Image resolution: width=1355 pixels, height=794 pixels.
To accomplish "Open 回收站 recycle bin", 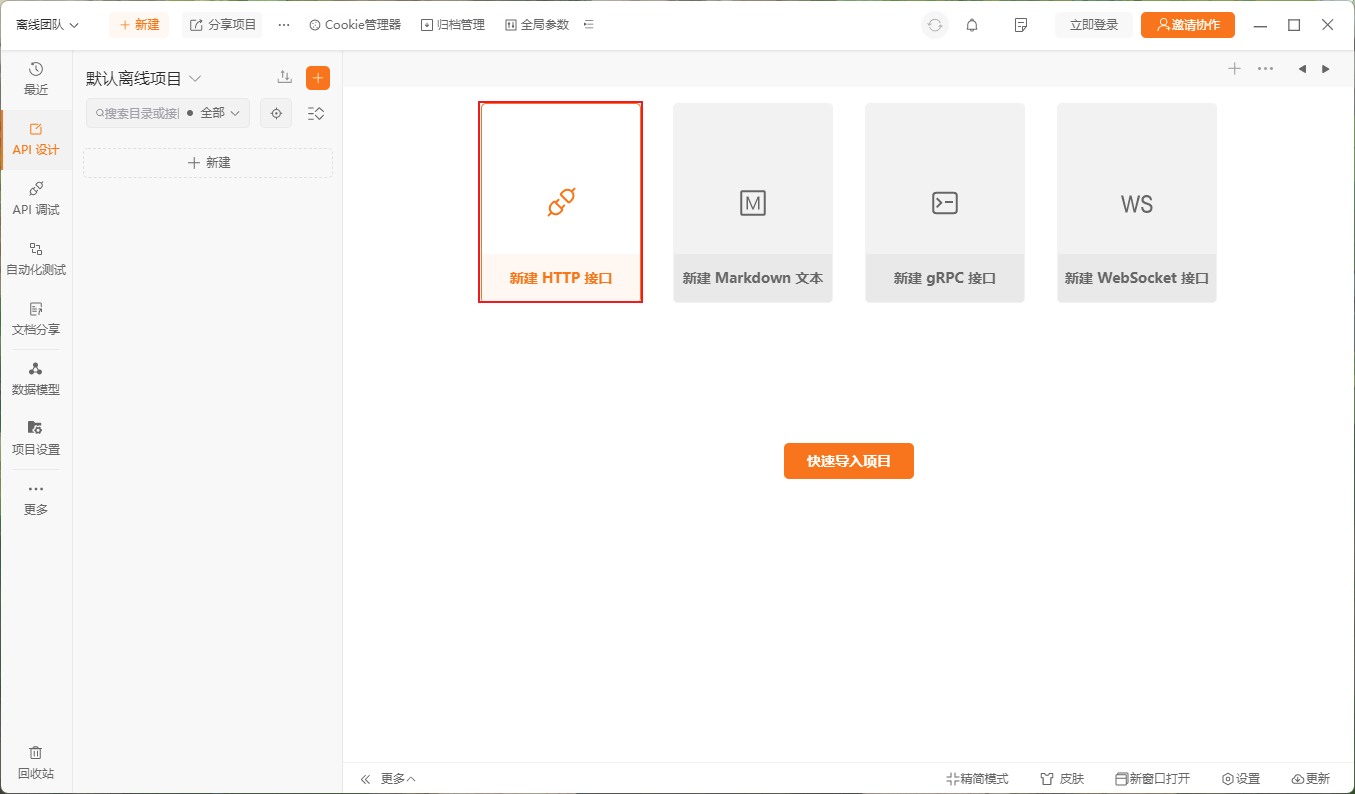I will [x=36, y=762].
